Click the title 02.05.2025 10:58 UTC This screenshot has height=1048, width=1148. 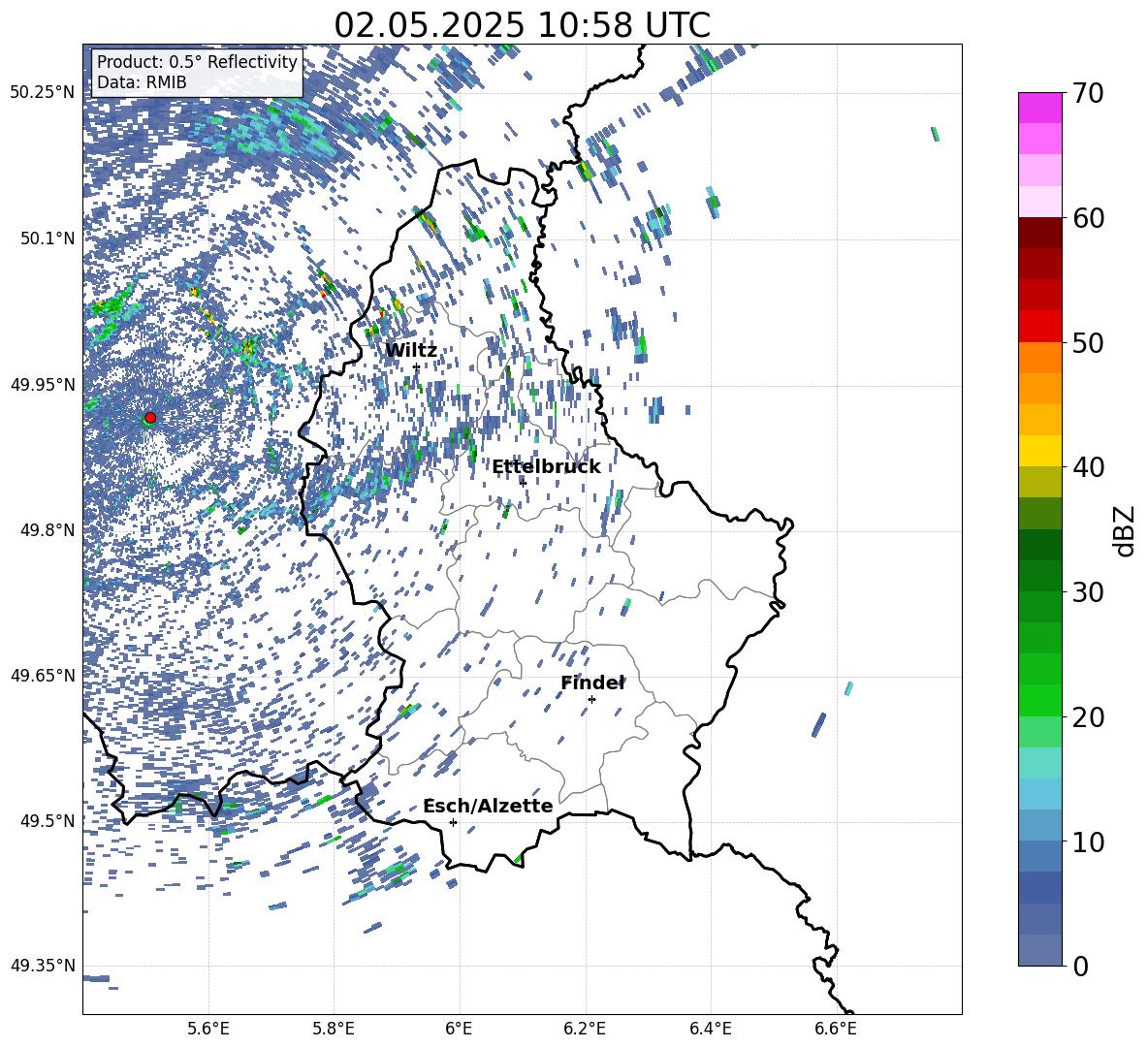coord(522,25)
